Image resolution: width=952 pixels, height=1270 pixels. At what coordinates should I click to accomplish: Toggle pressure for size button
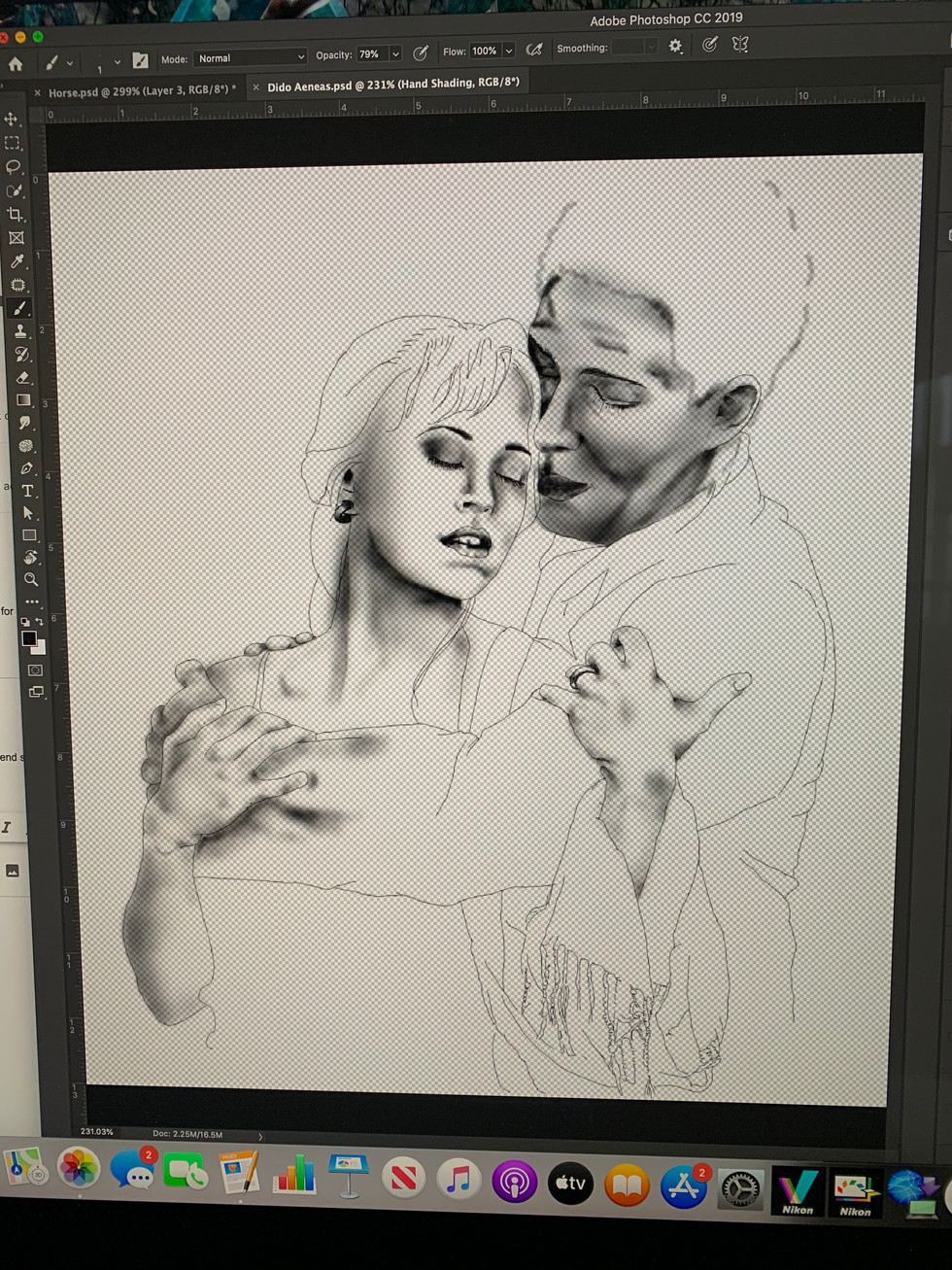coord(710,45)
